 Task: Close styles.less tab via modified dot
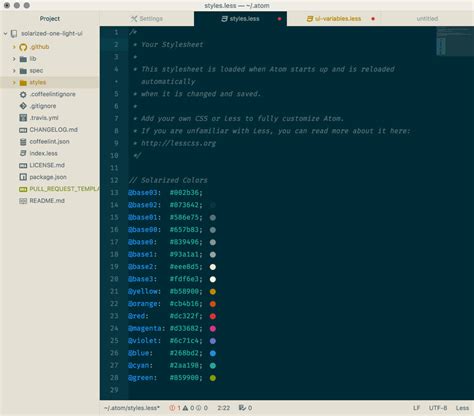click(x=279, y=19)
